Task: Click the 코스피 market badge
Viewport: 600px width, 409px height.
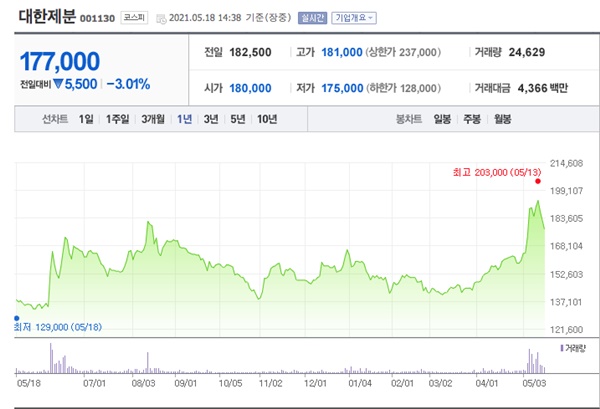Action: [x=134, y=18]
